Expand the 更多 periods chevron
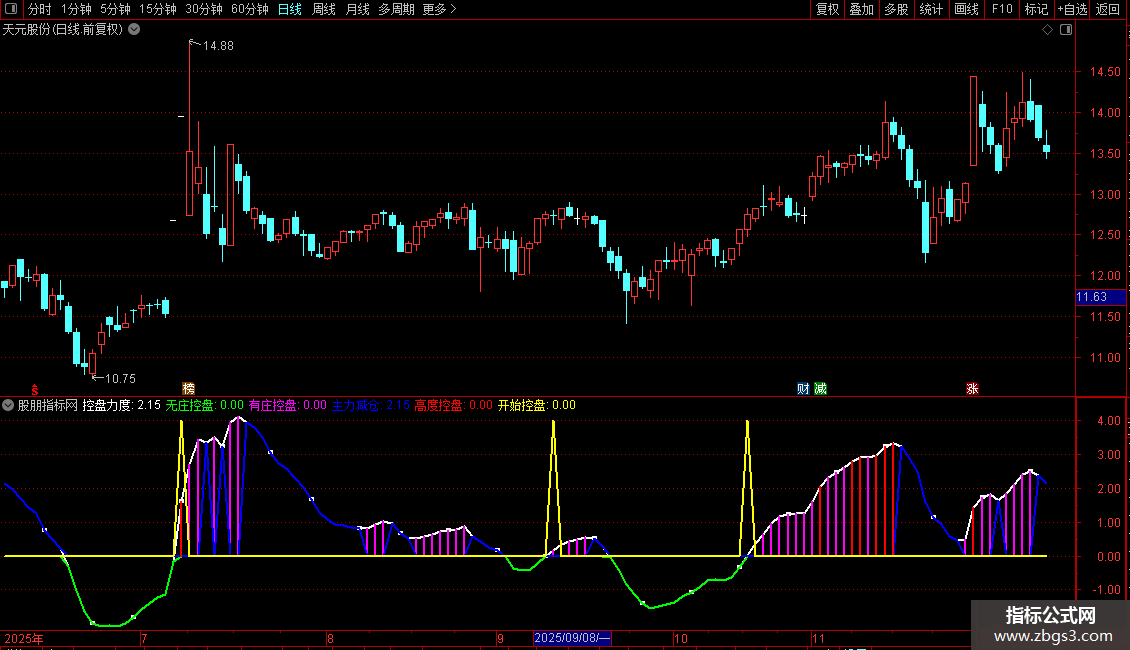The image size is (1130, 650). (453, 9)
